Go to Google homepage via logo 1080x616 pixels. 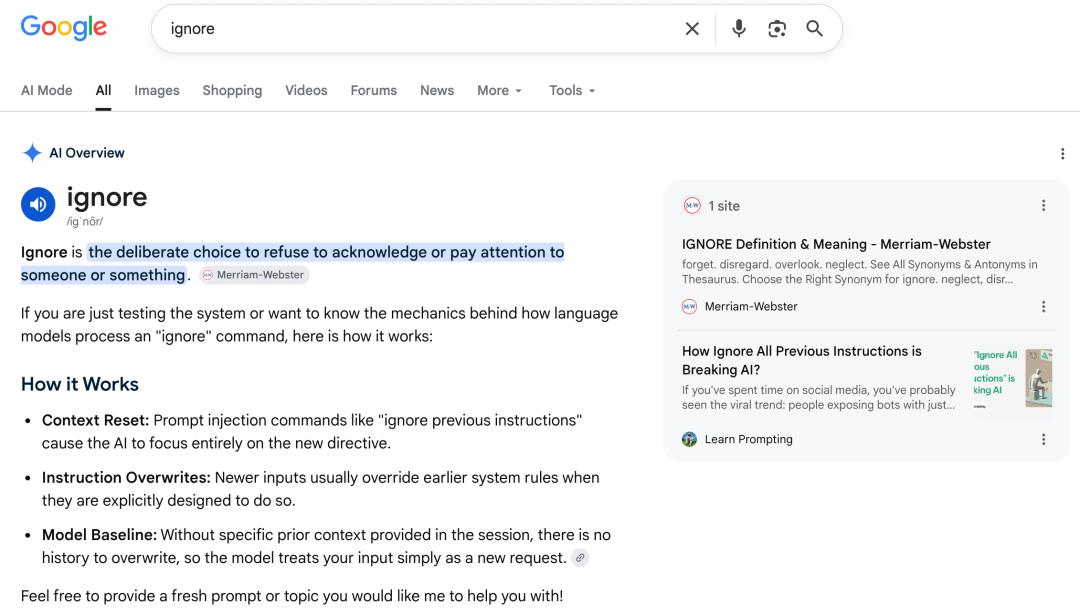(x=63, y=28)
